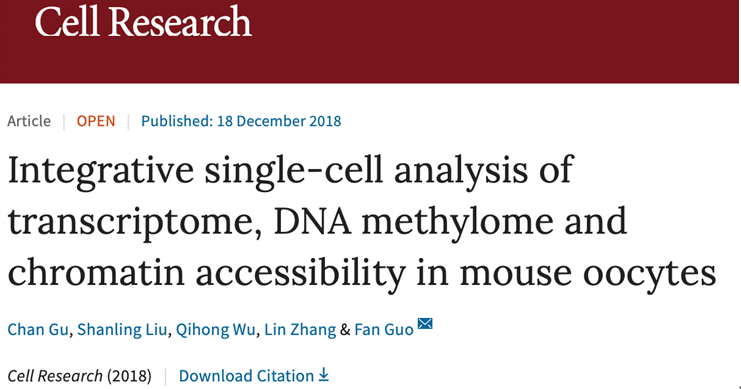Click the italic Cell Research journal citation text
The width and height of the screenshot is (741, 389).
coord(55,376)
